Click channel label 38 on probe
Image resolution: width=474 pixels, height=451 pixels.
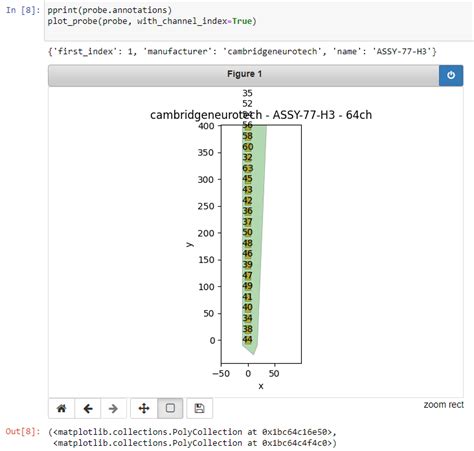(247, 329)
